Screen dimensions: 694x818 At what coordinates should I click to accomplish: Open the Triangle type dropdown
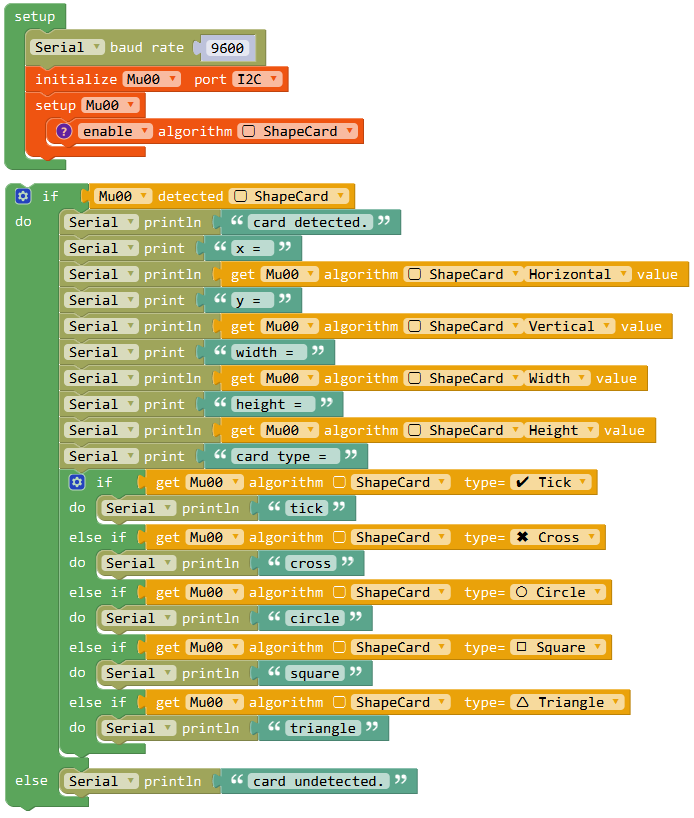tap(567, 702)
